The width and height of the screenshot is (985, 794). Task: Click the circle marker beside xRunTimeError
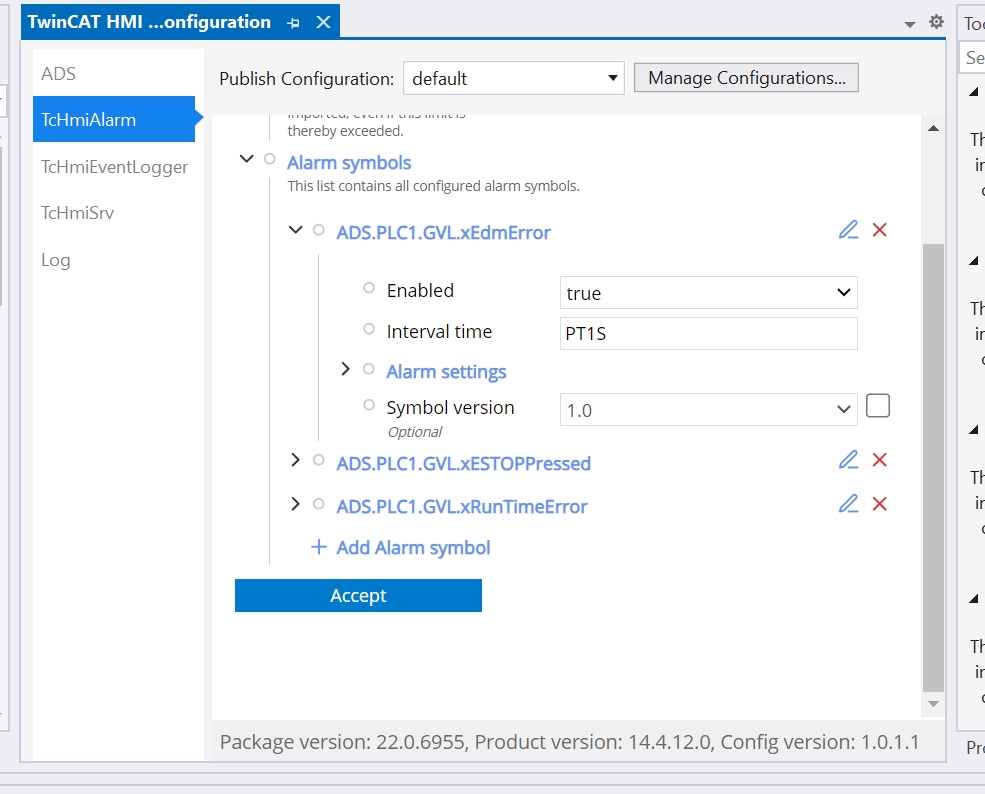(x=318, y=504)
